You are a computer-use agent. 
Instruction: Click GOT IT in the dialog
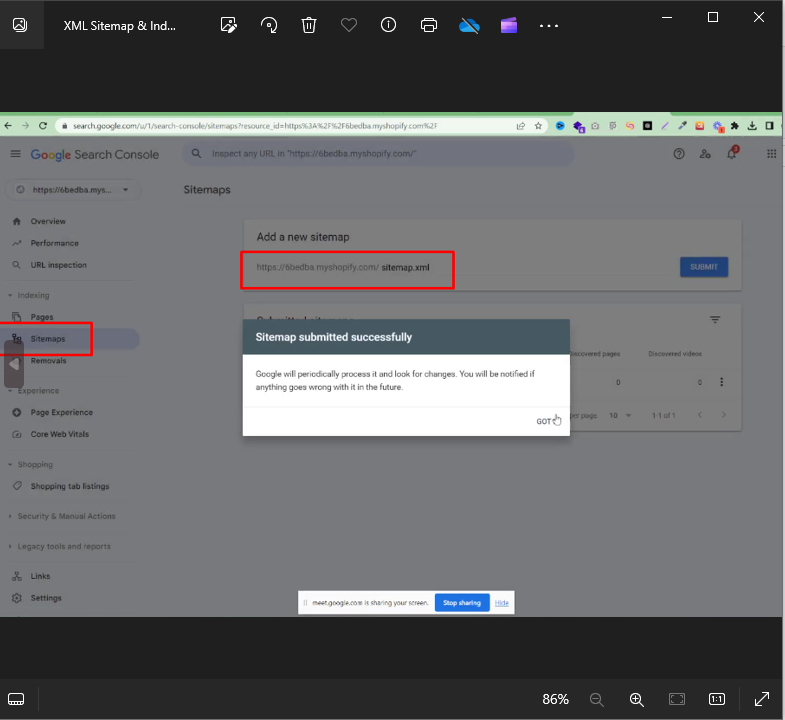coord(548,422)
